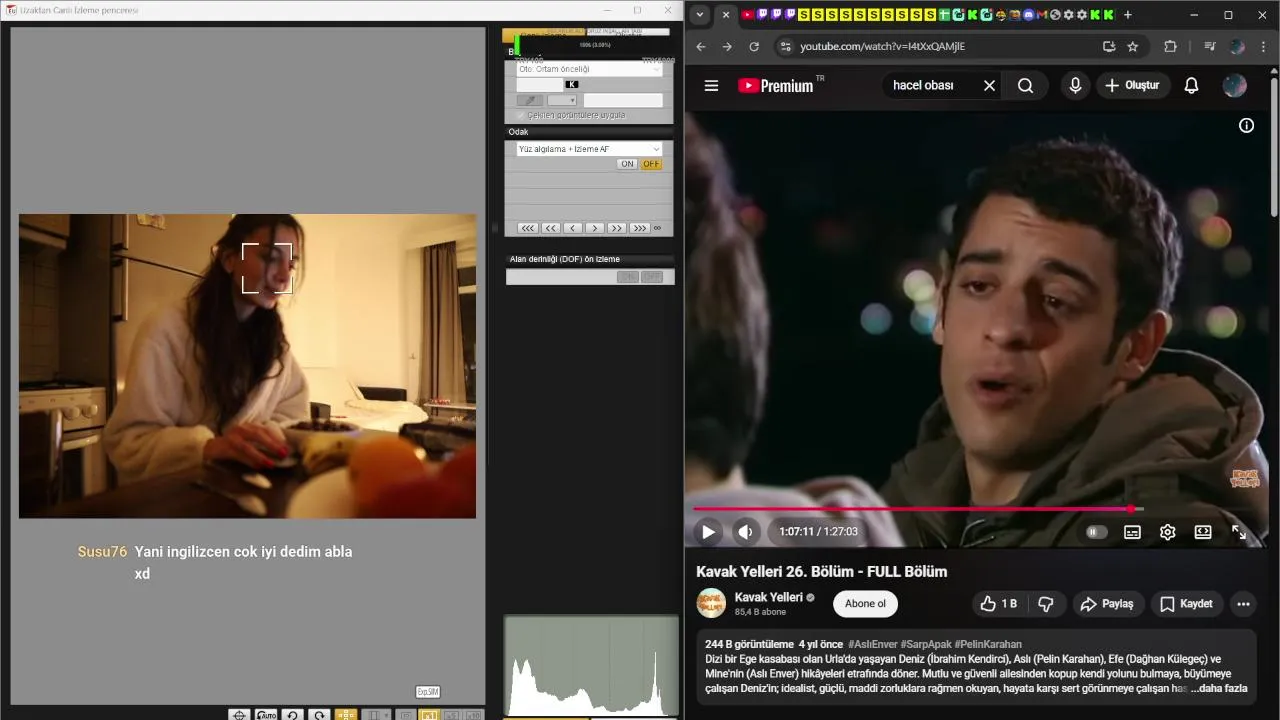Click the AUTO rotate icon in the live view toolbar
Image resolution: width=1280 pixels, height=720 pixels.
coord(266,715)
